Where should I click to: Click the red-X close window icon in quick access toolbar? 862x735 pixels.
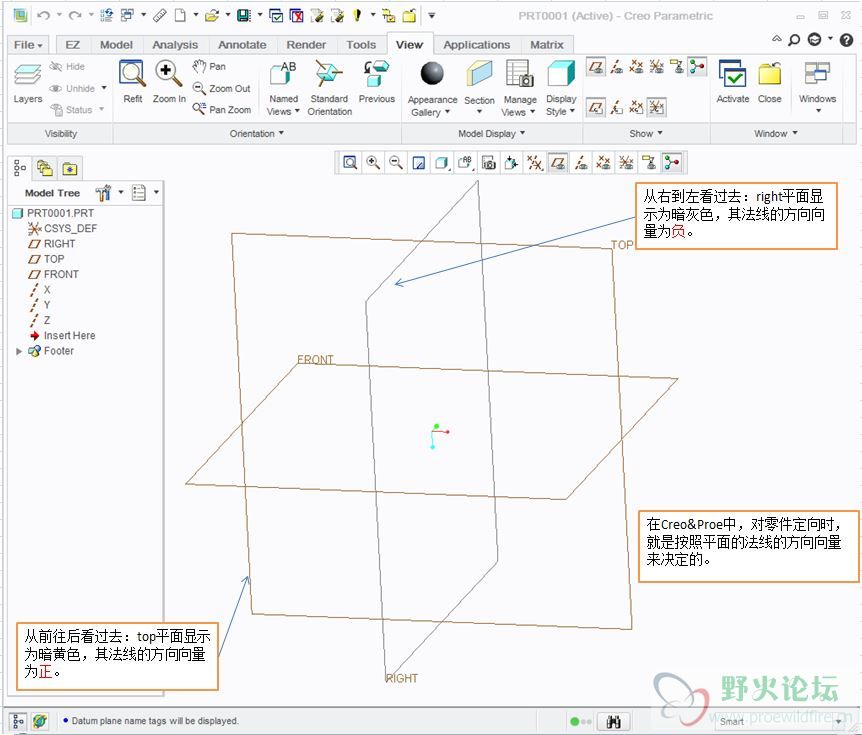pos(297,15)
